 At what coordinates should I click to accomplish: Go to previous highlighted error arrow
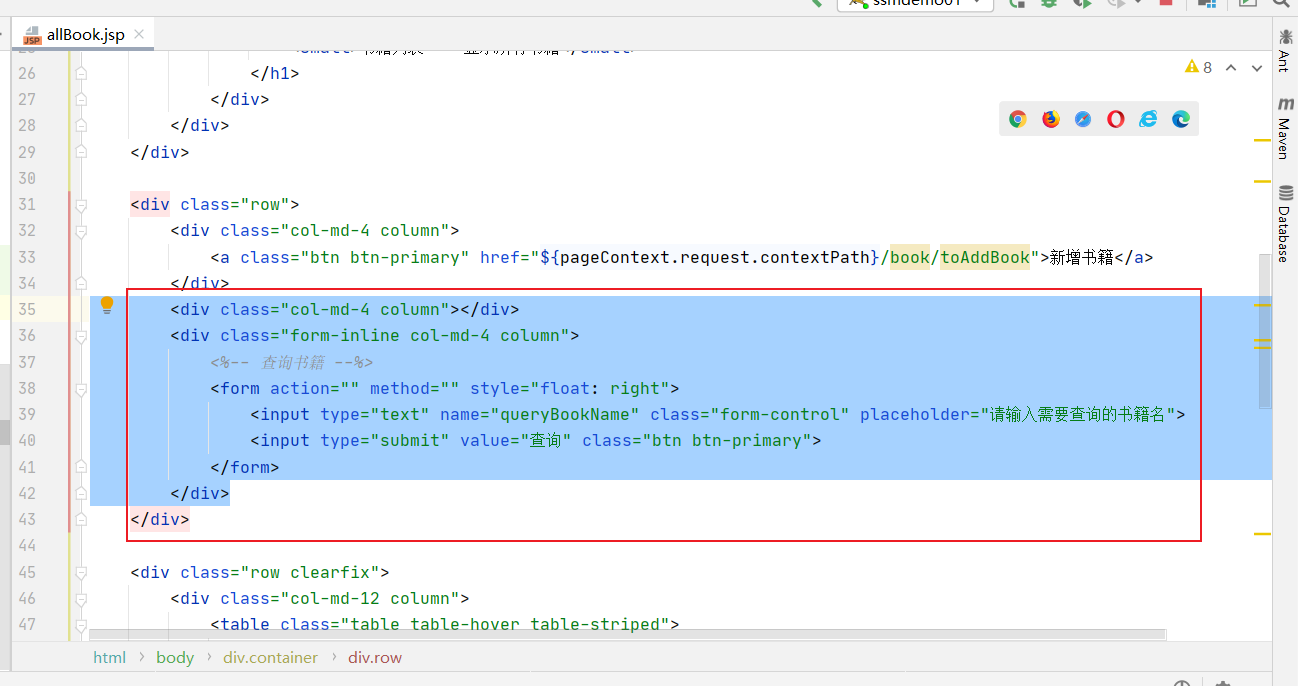[1231, 68]
